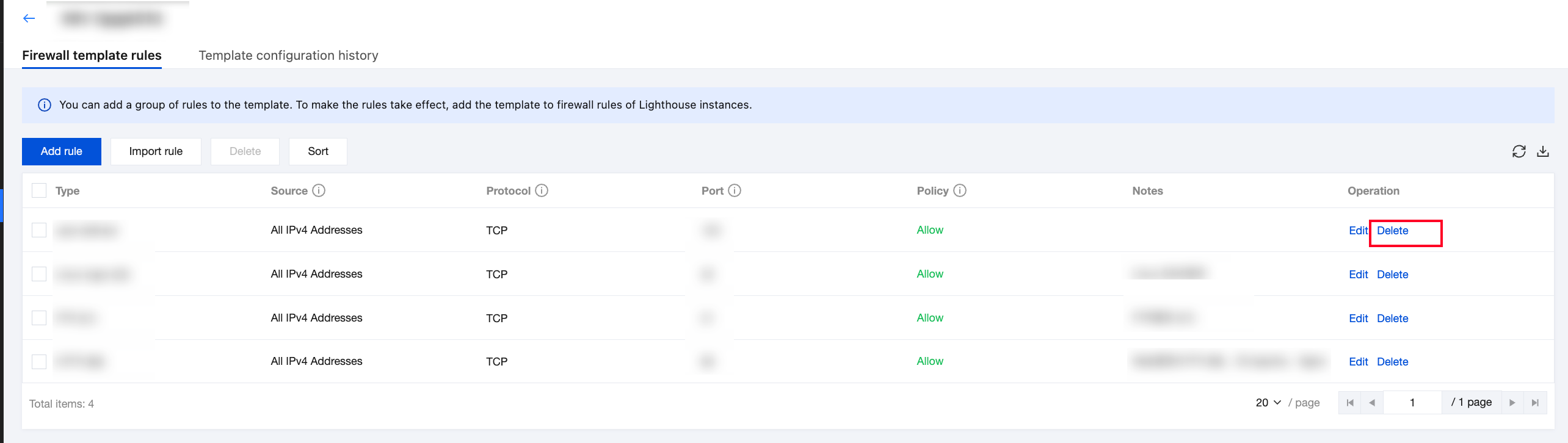Click the refresh icon above the table
This screenshot has width=1568, height=443.
click(1519, 151)
